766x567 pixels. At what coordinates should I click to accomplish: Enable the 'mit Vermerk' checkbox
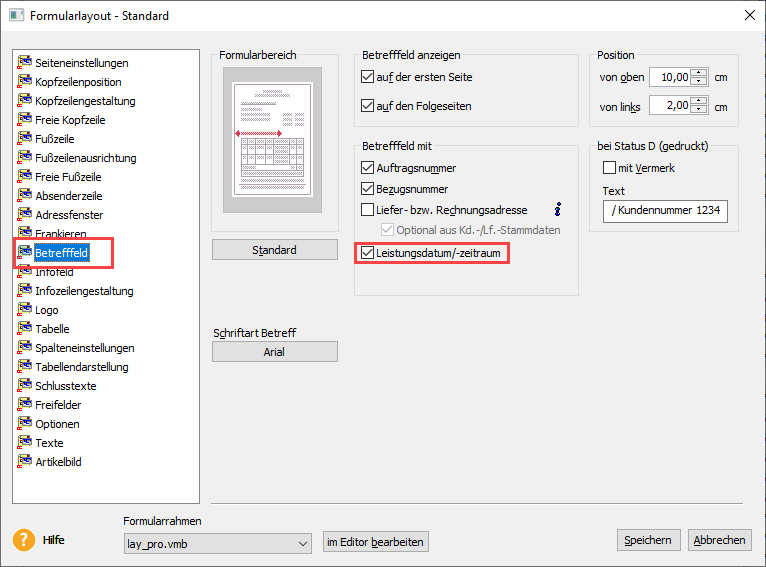coord(609,168)
